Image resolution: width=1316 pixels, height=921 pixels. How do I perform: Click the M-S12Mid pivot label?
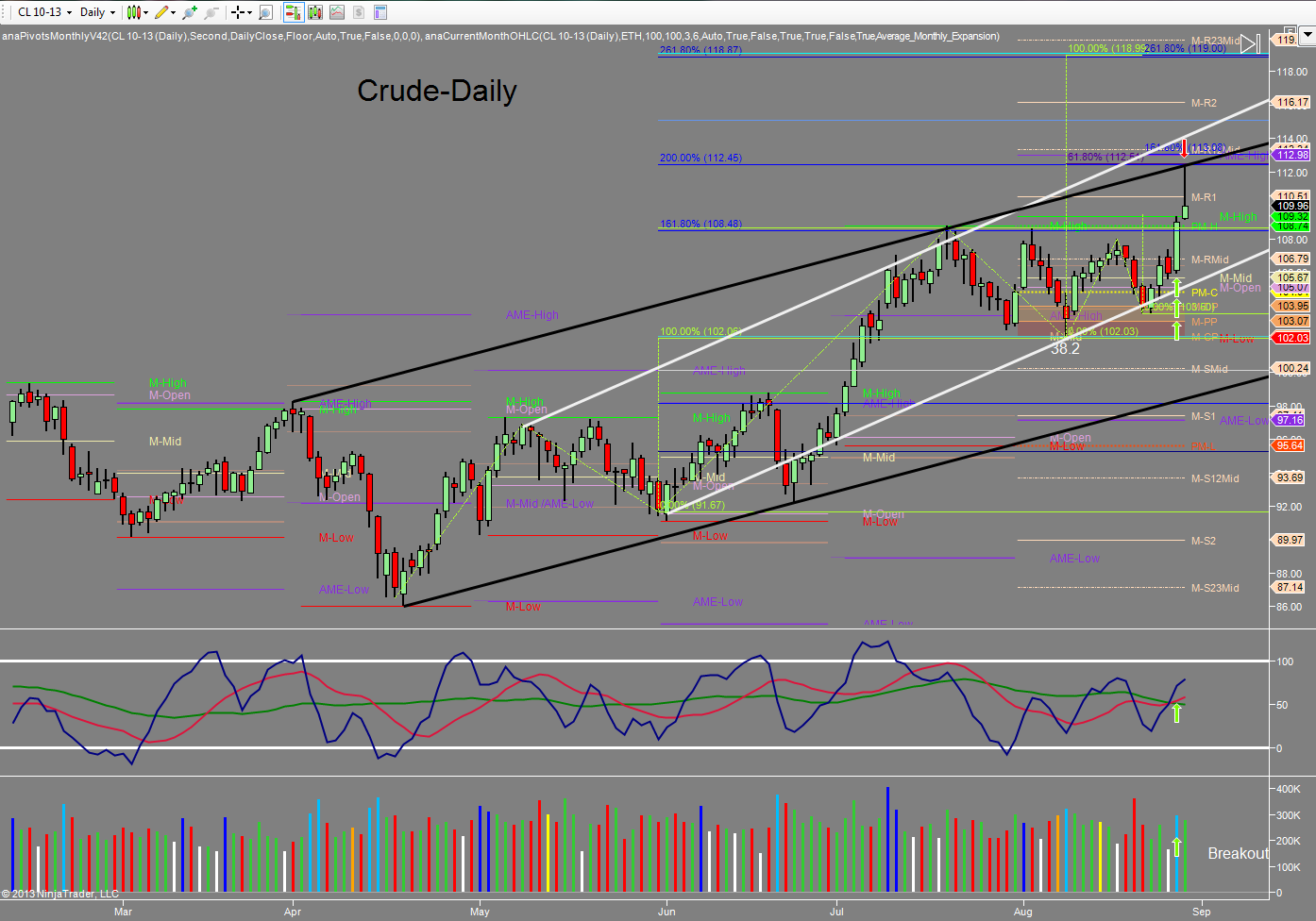pyautogui.click(x=1215, y=478)
